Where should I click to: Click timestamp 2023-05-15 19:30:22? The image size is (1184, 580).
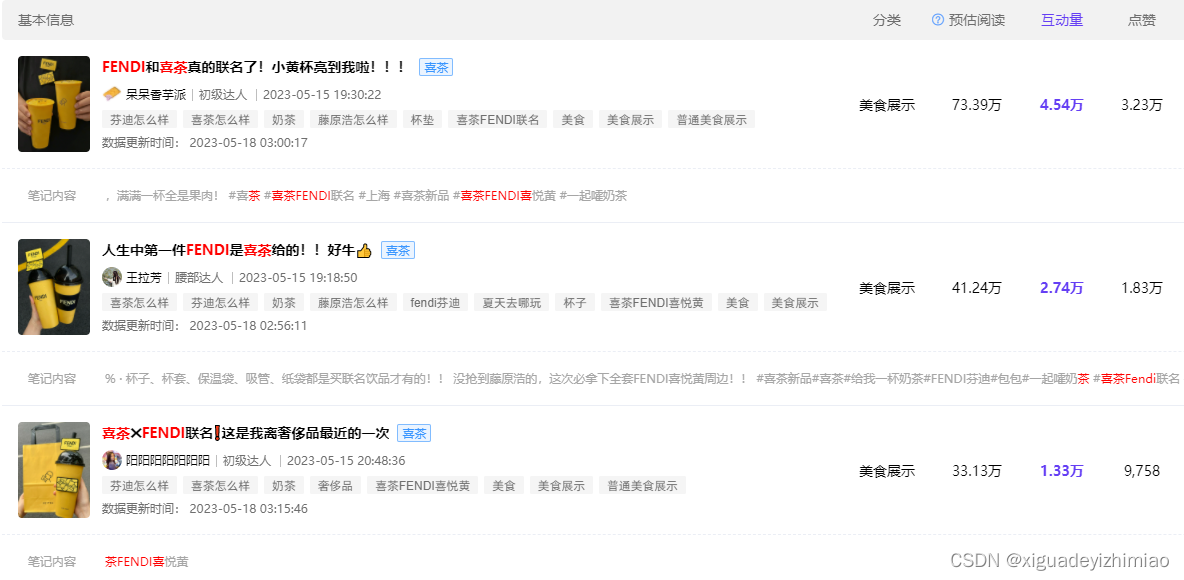tap(322, 94)
